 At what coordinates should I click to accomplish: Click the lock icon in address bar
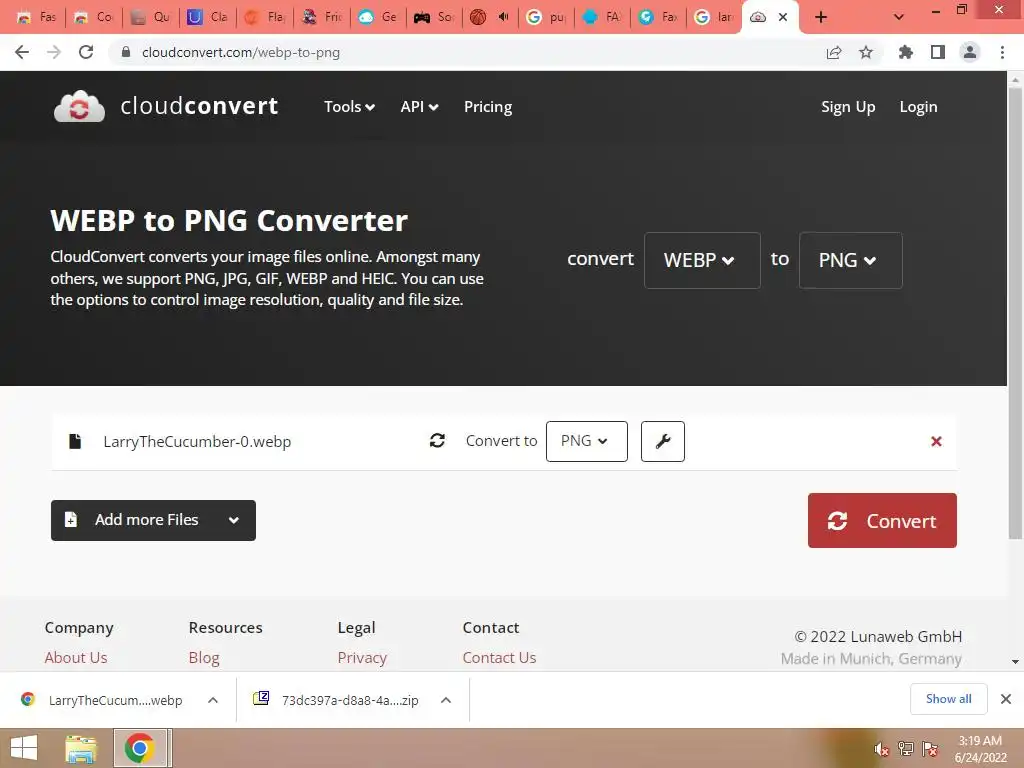(x=126, y=52)
